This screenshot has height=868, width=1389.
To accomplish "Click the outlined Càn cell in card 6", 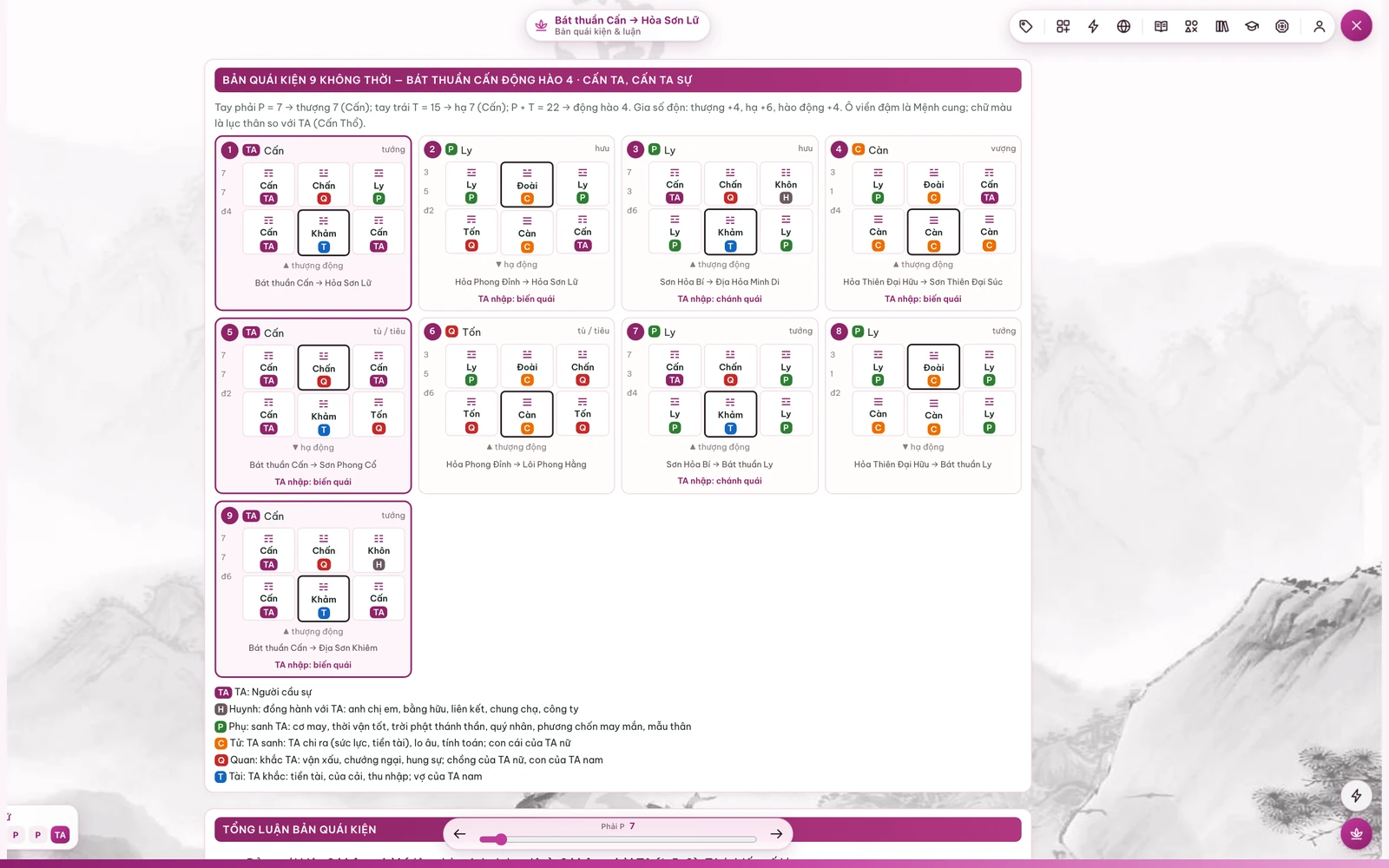I will click(527, 414).
